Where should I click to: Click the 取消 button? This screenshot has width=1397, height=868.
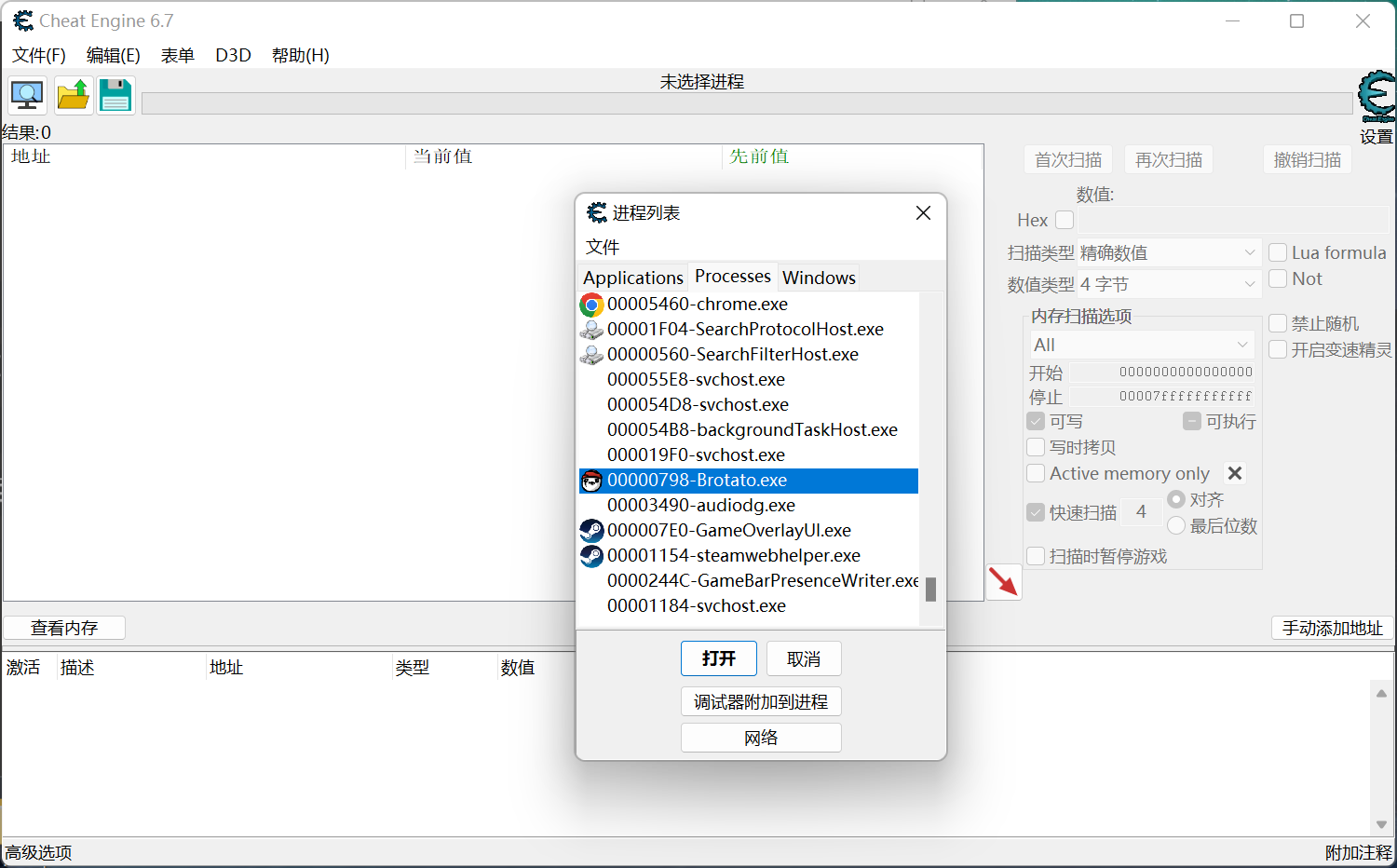804,658
